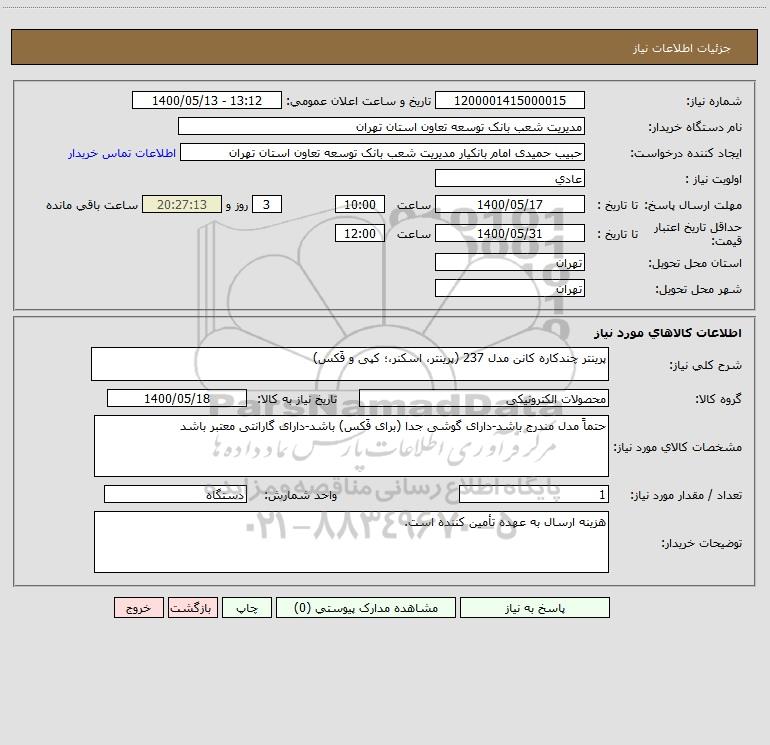The width and height of the screenshot is (770, 745).
Task: Click the اولویت نیاز label
Action: click(x=714, y=180)
